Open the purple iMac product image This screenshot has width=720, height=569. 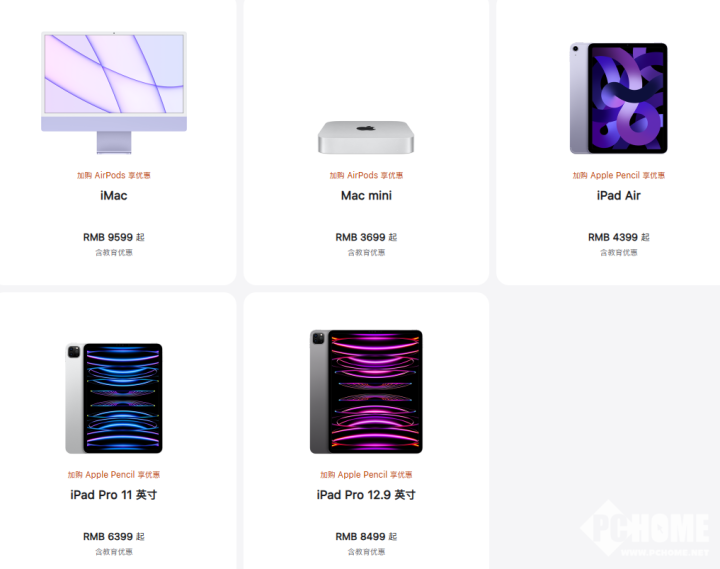114,92
